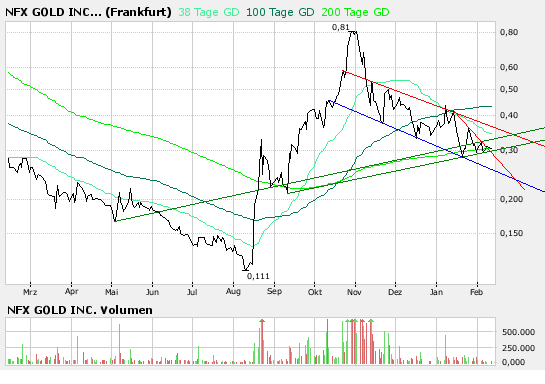Viewport: 545px width, 384px height.
Task: Click the 'Jun' month label
Action: (x=152, y=292)
